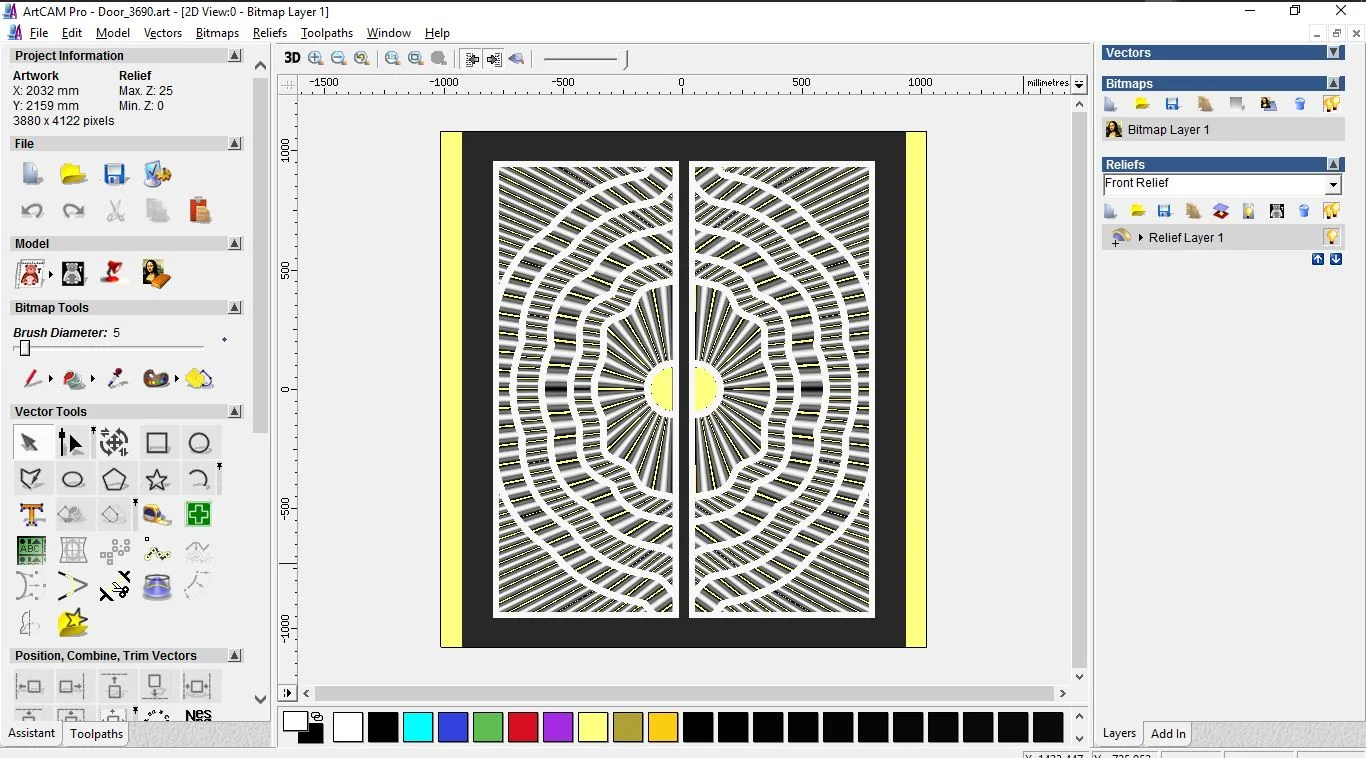Click the 3D view button
1366x758 pixels.
[292, 58]
